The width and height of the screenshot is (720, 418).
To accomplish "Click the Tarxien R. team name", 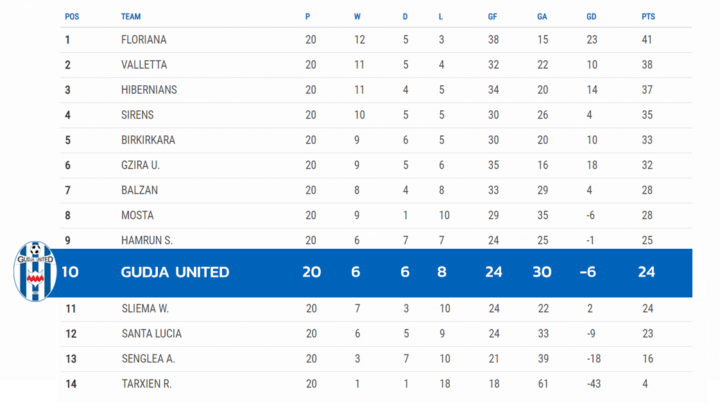I will [x=146, y=384].
